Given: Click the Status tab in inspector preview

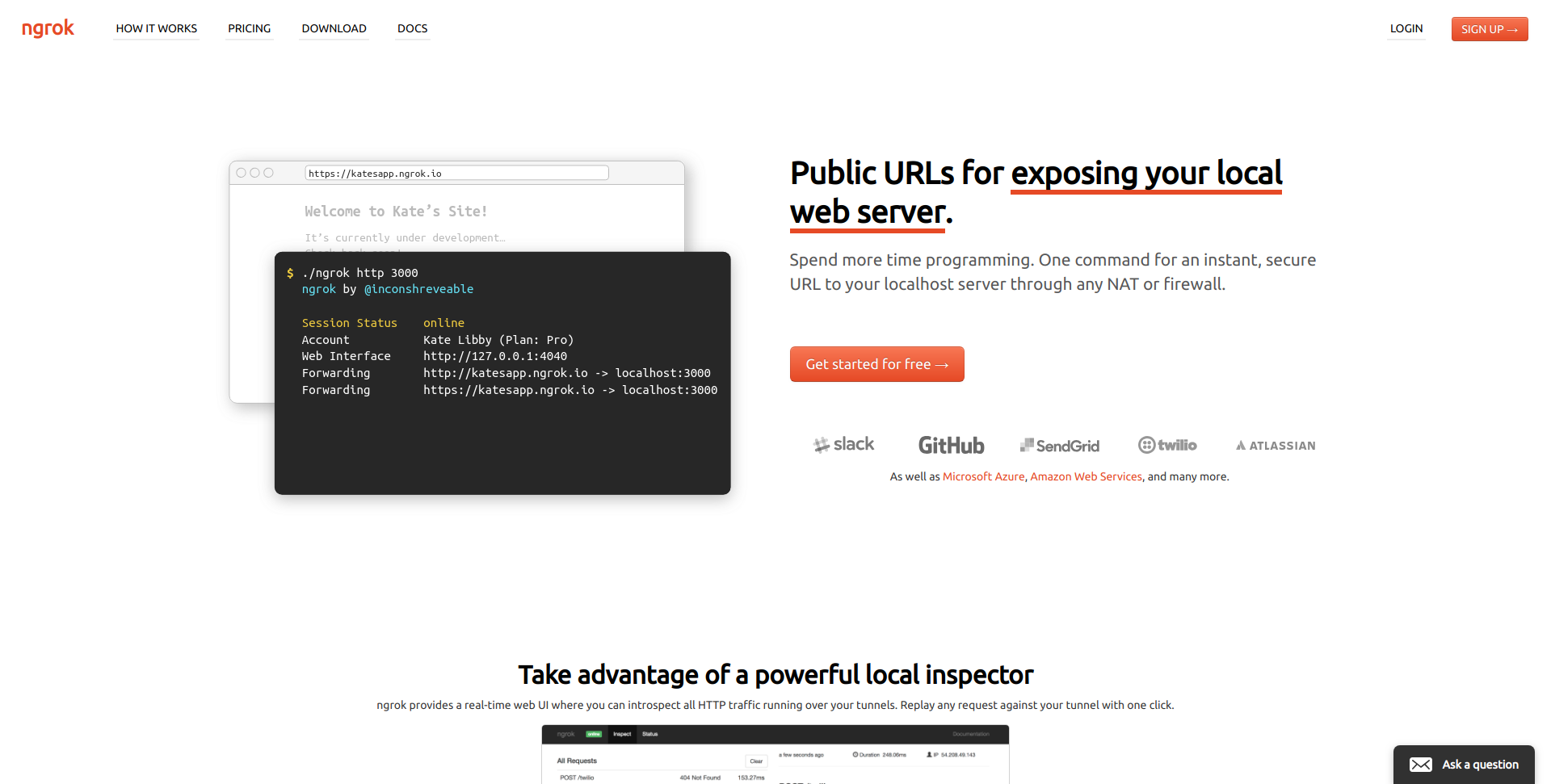Looking at the screenshot, I should click(650, 734).
